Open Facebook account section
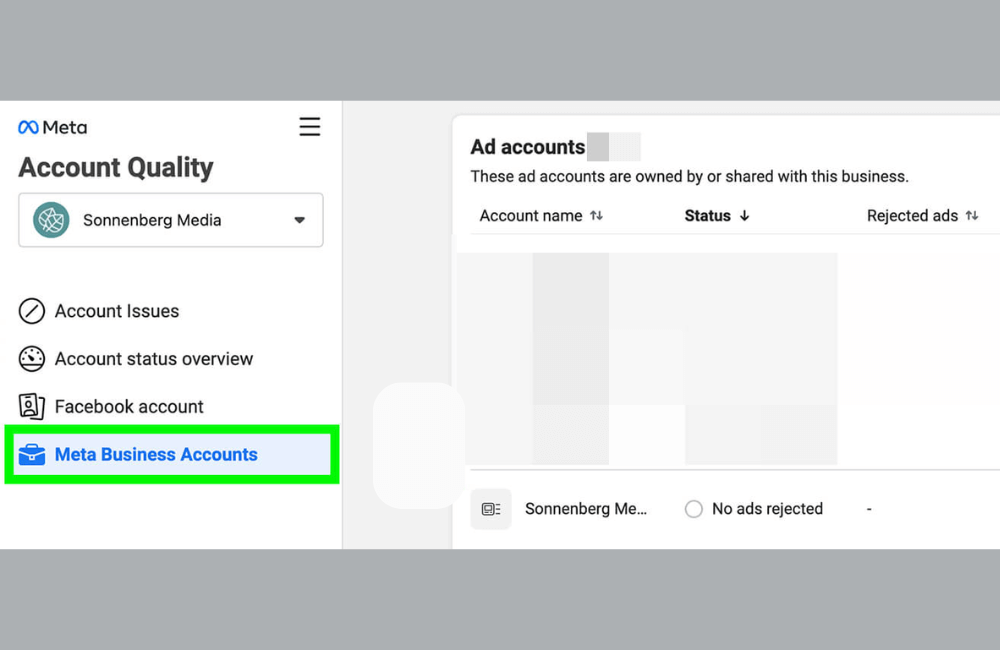1000x650 pixels. point(129,407)
